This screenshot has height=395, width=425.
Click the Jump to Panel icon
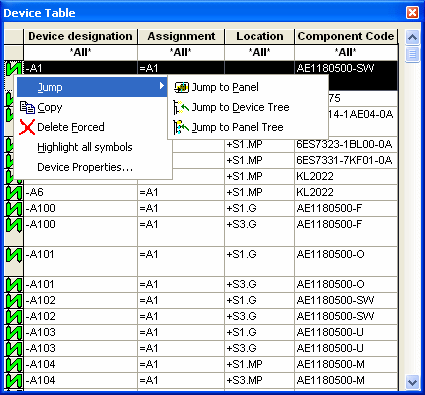tap(181, 87)
